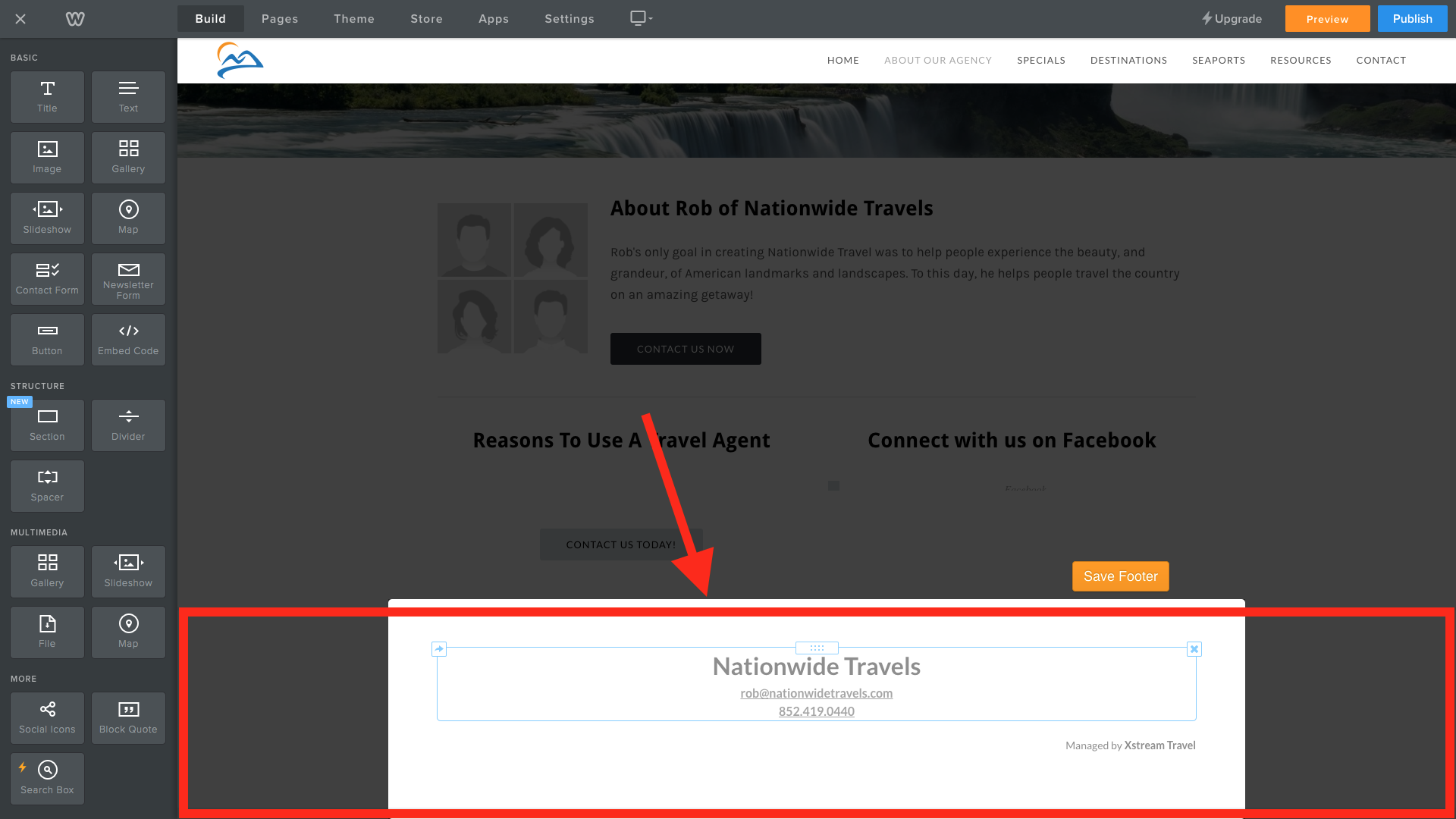
Task: Open the Pages tab
Action: click(x=280, y=19)
